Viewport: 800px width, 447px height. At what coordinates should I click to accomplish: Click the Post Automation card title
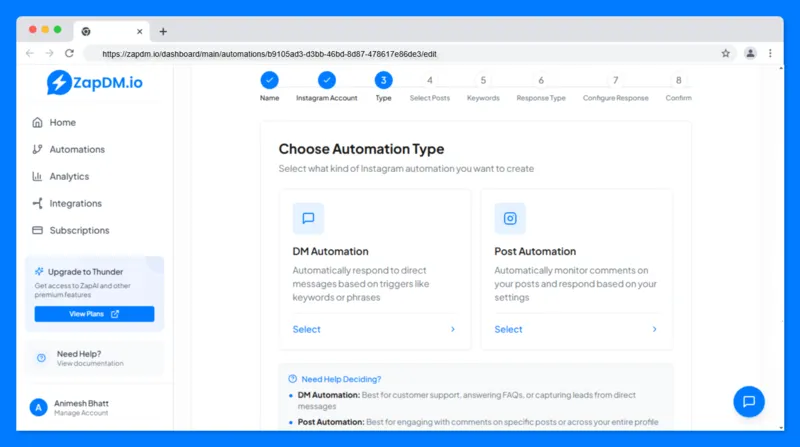[x=535, y=252]
